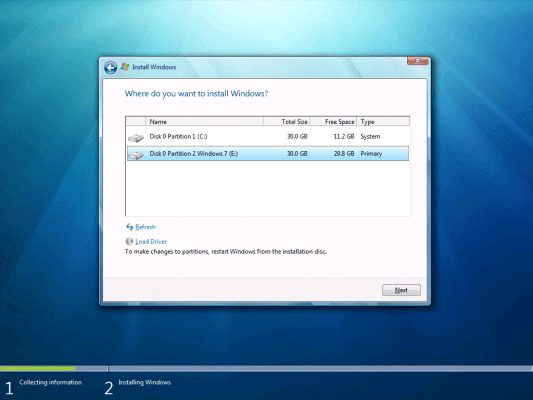Click the green setup progress bar

click(38, 368)
